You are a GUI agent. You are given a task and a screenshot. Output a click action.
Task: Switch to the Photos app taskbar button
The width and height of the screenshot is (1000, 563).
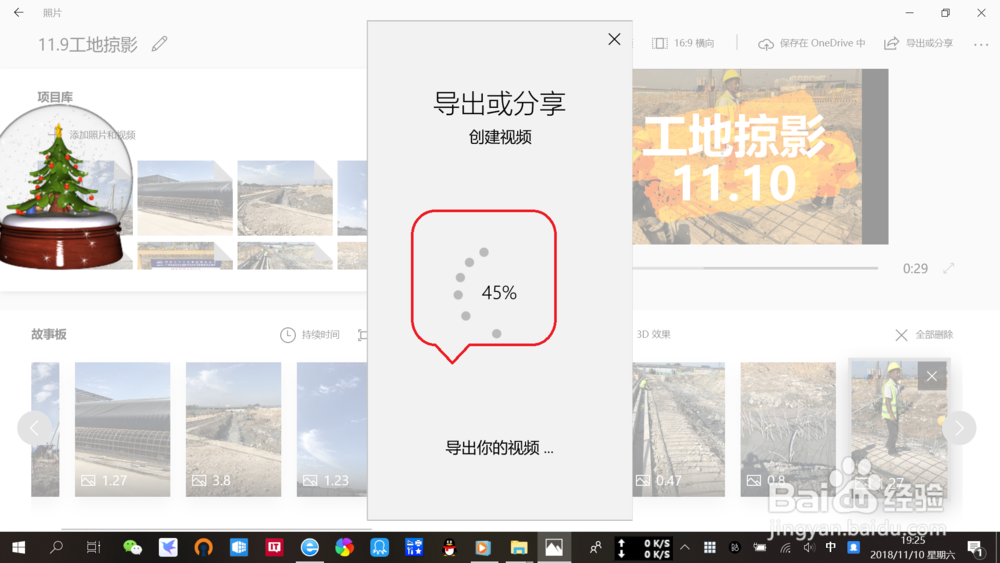[554, 547]
